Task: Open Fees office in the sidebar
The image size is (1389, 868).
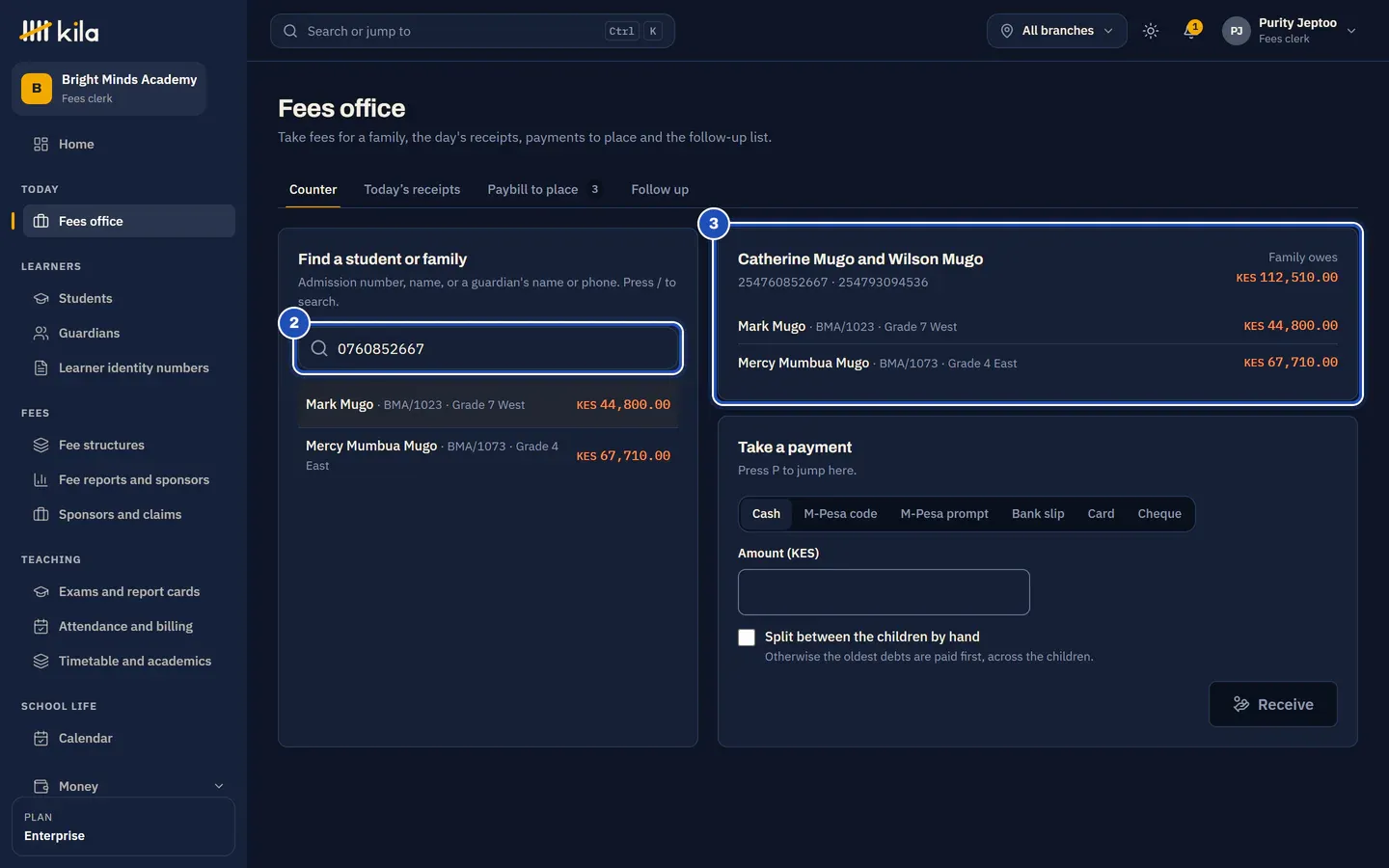Action: (128, 221)
